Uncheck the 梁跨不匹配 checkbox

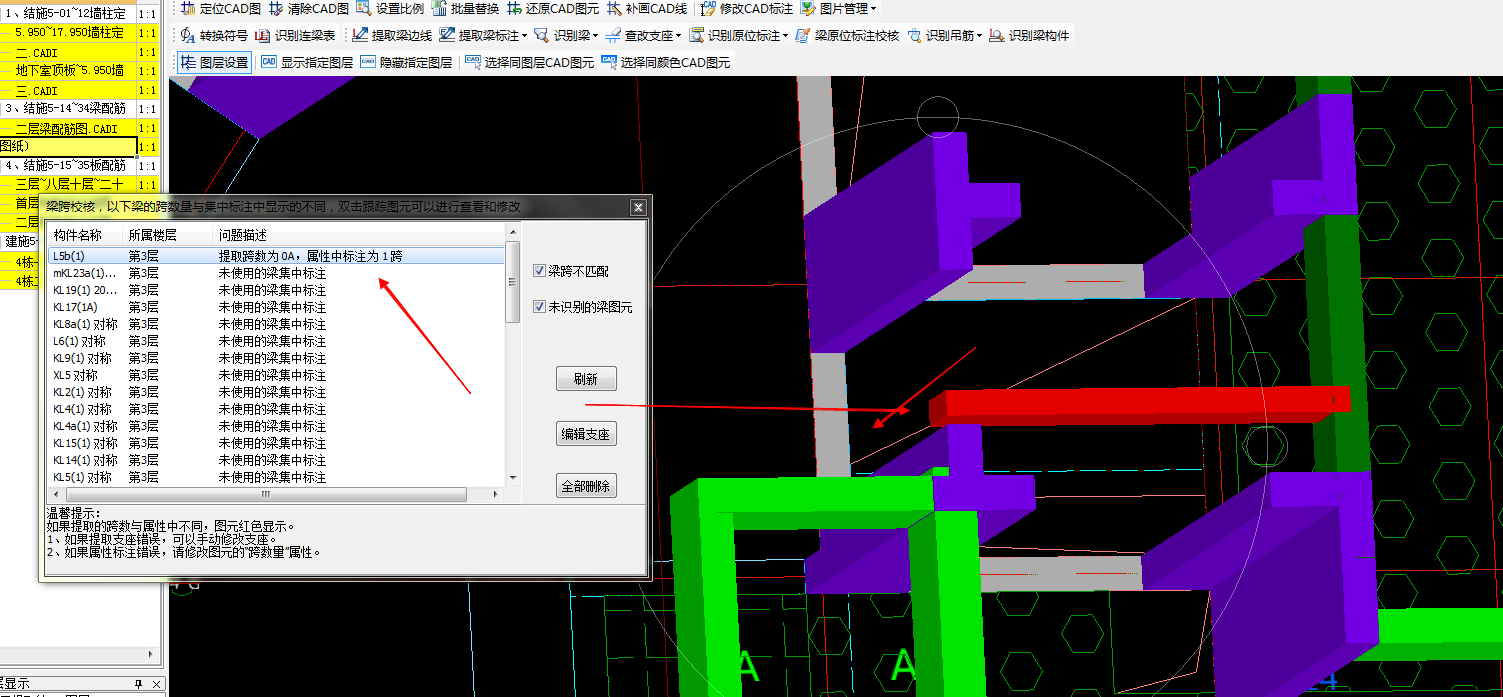pos(540,271)
